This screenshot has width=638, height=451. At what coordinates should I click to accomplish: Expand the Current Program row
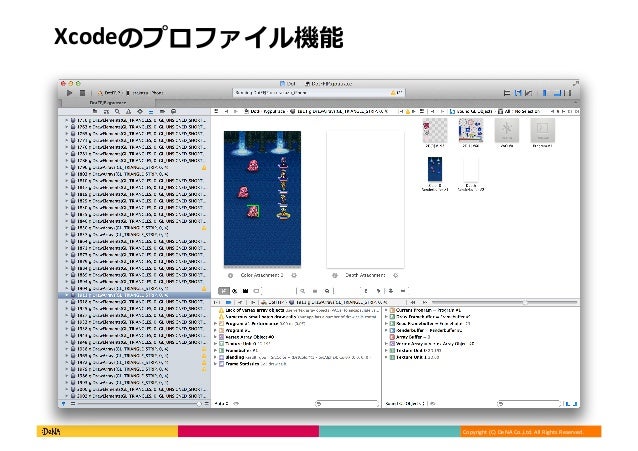(386, 310)
